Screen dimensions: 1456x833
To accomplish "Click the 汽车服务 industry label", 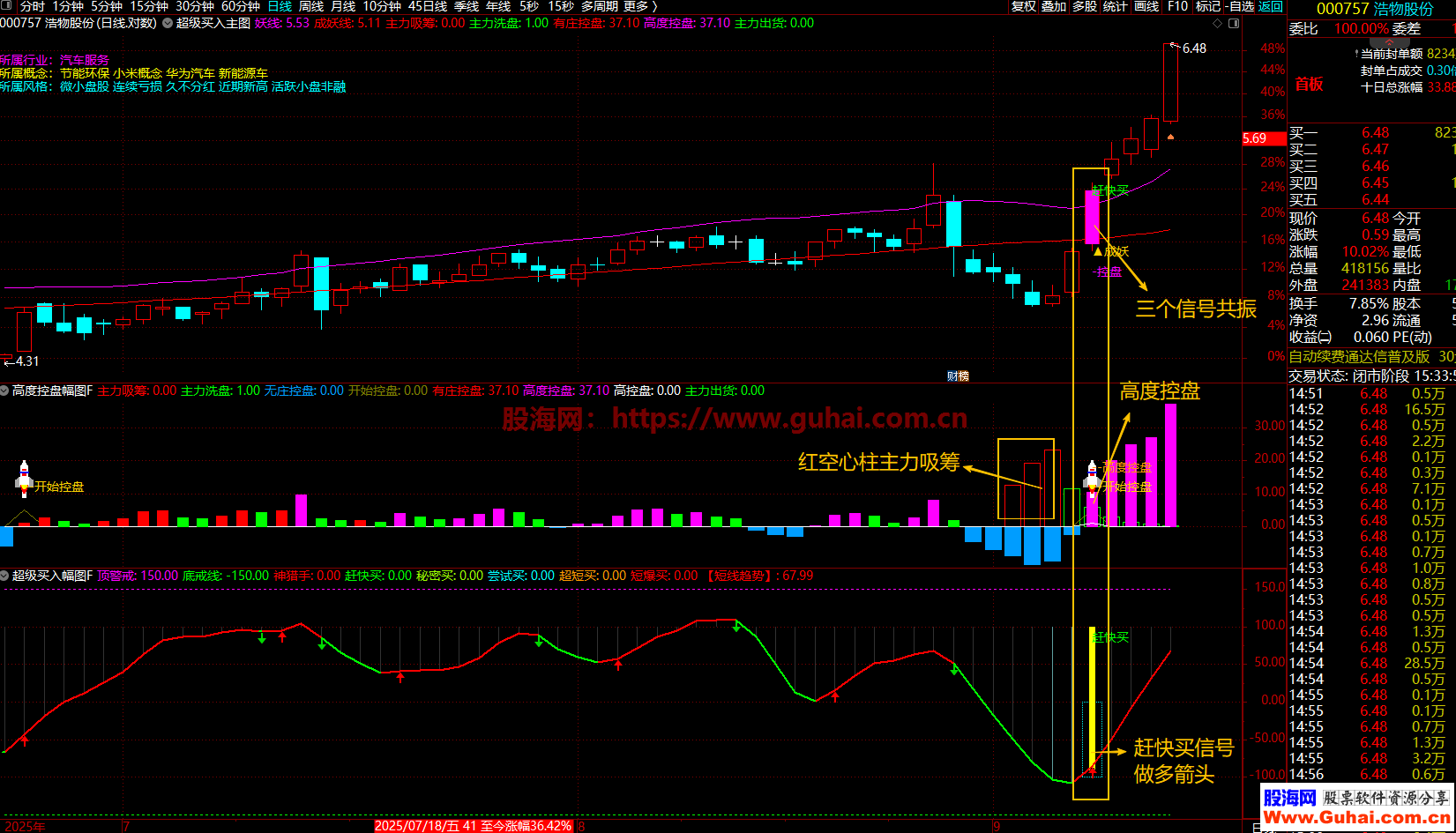I will pyautogui.click(x=85, y=60).
